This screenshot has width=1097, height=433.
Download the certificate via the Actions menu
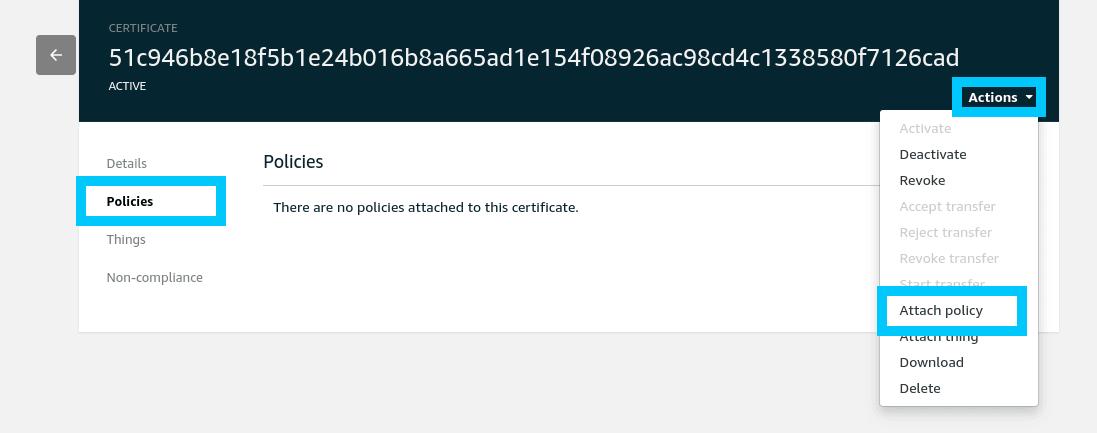click(x=931, y=363)
